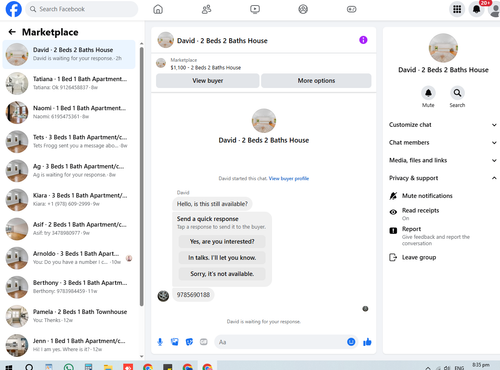Click Leave group text option
Viewport: 500px width, 370px height.
[x=419, y=257]
